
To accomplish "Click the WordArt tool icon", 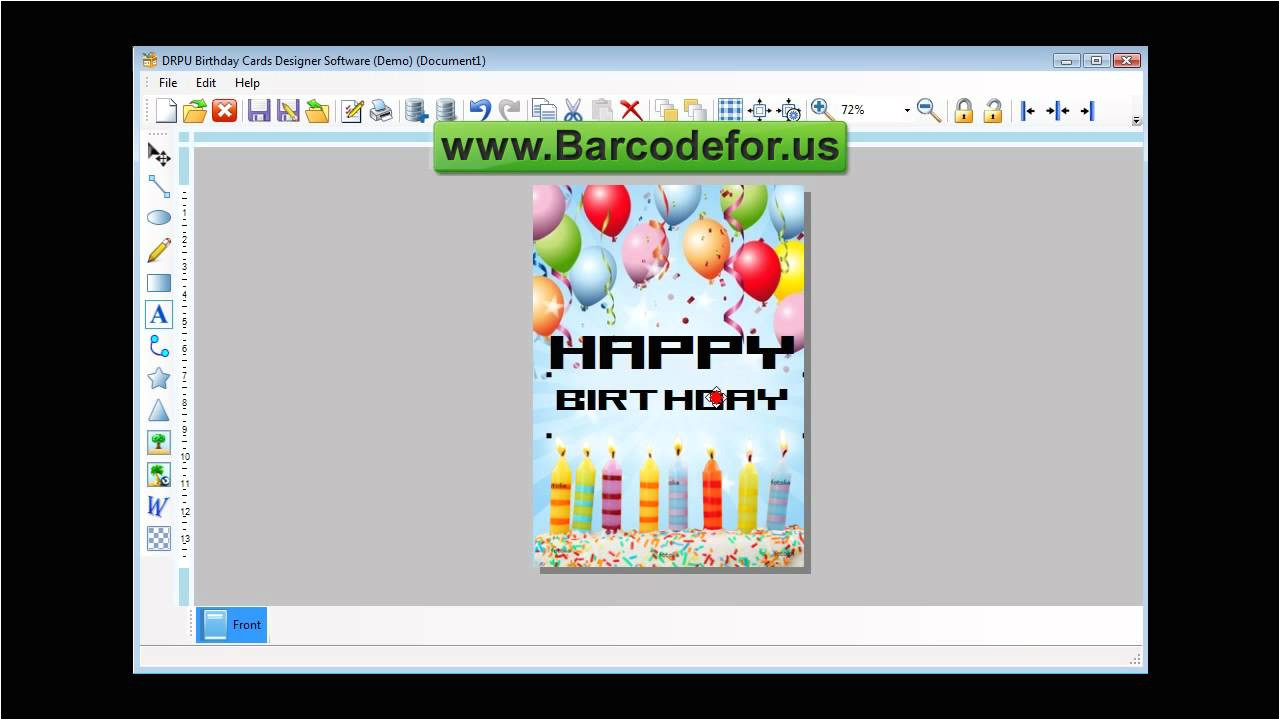I will click(x=159, y=506).
